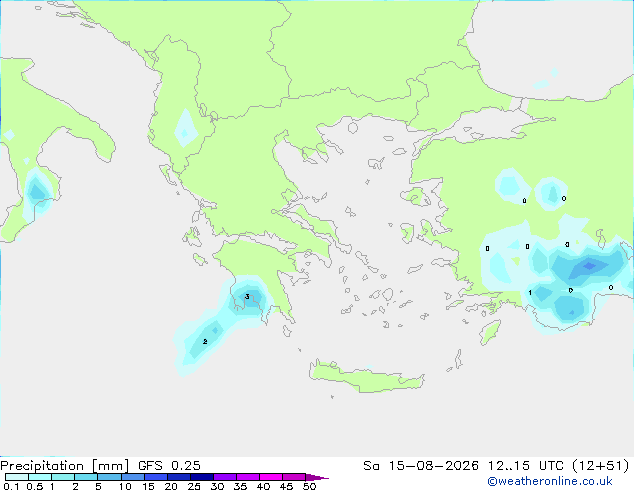
Task: Click the "35" legend scale label
Action: (240, 486)
